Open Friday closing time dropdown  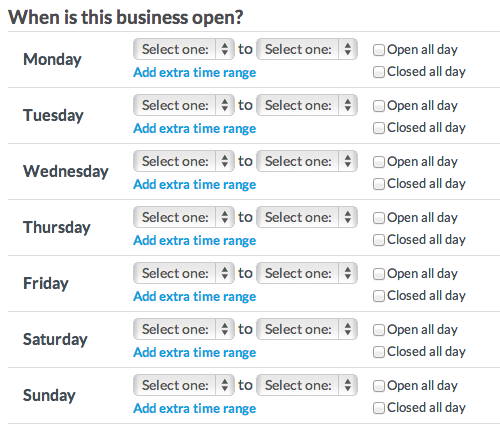307,273
